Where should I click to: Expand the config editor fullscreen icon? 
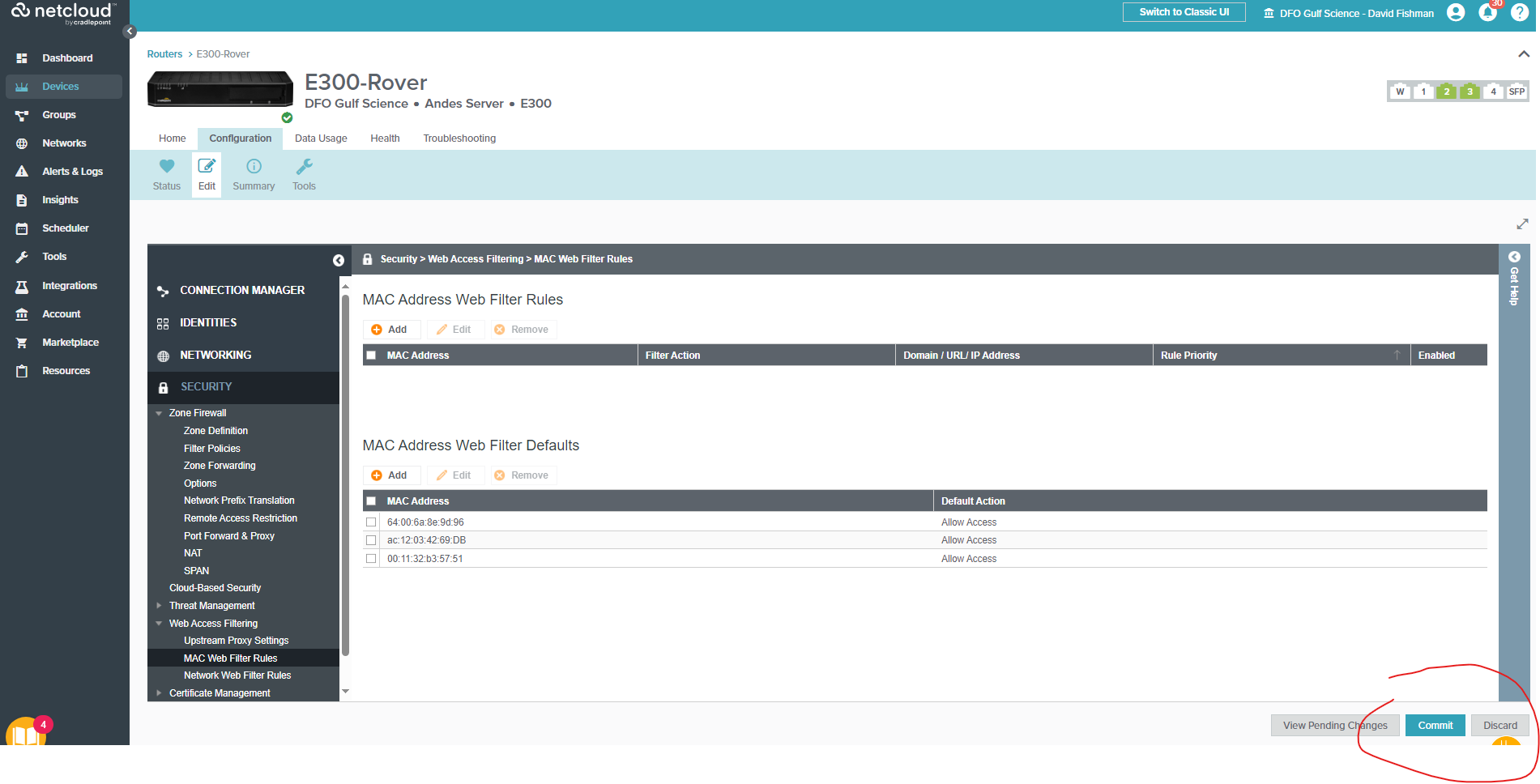click(x=1522, y=224)
